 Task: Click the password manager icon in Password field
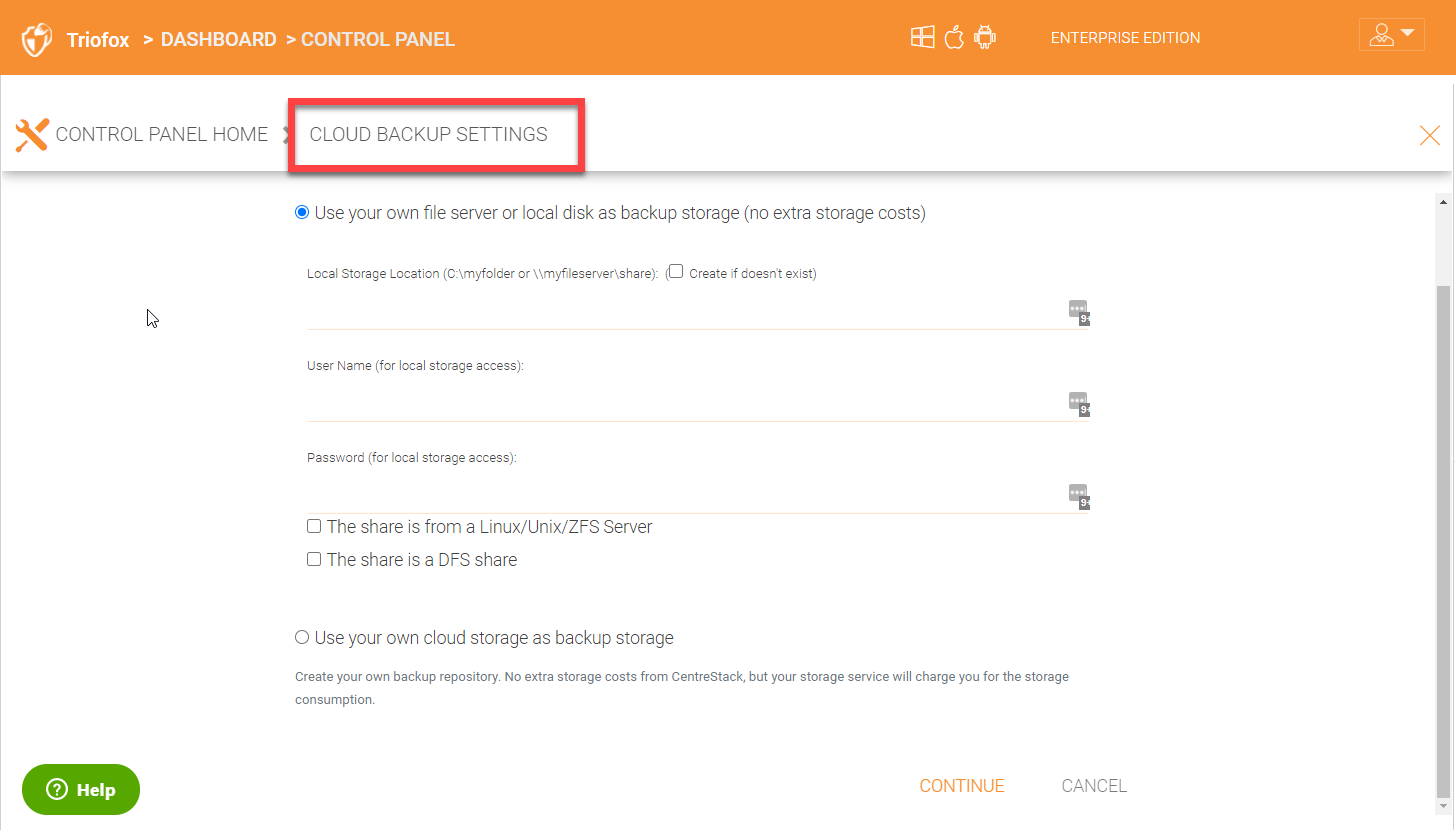pyautogui.click(x=1078, y=494)
